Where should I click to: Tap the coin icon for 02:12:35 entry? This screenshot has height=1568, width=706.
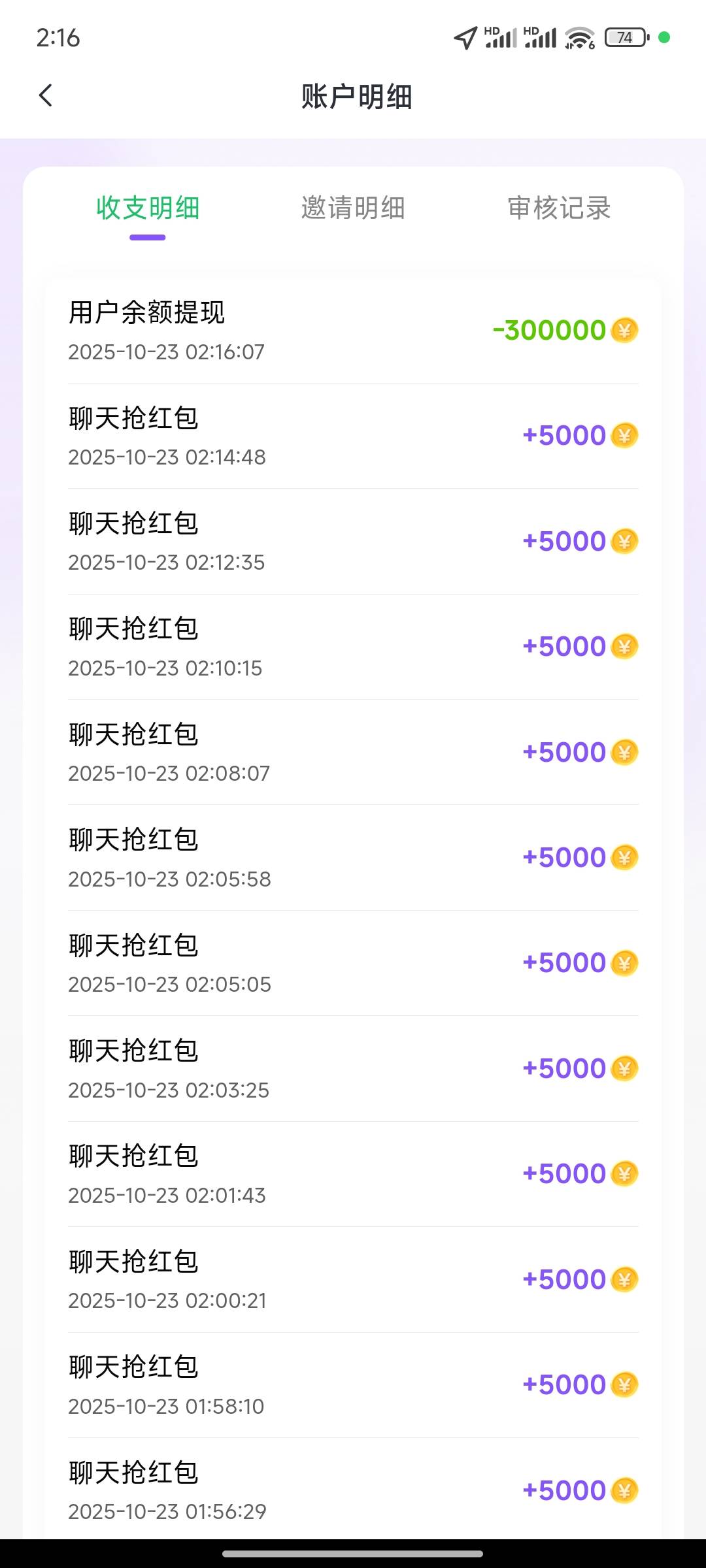pos(624,541)
